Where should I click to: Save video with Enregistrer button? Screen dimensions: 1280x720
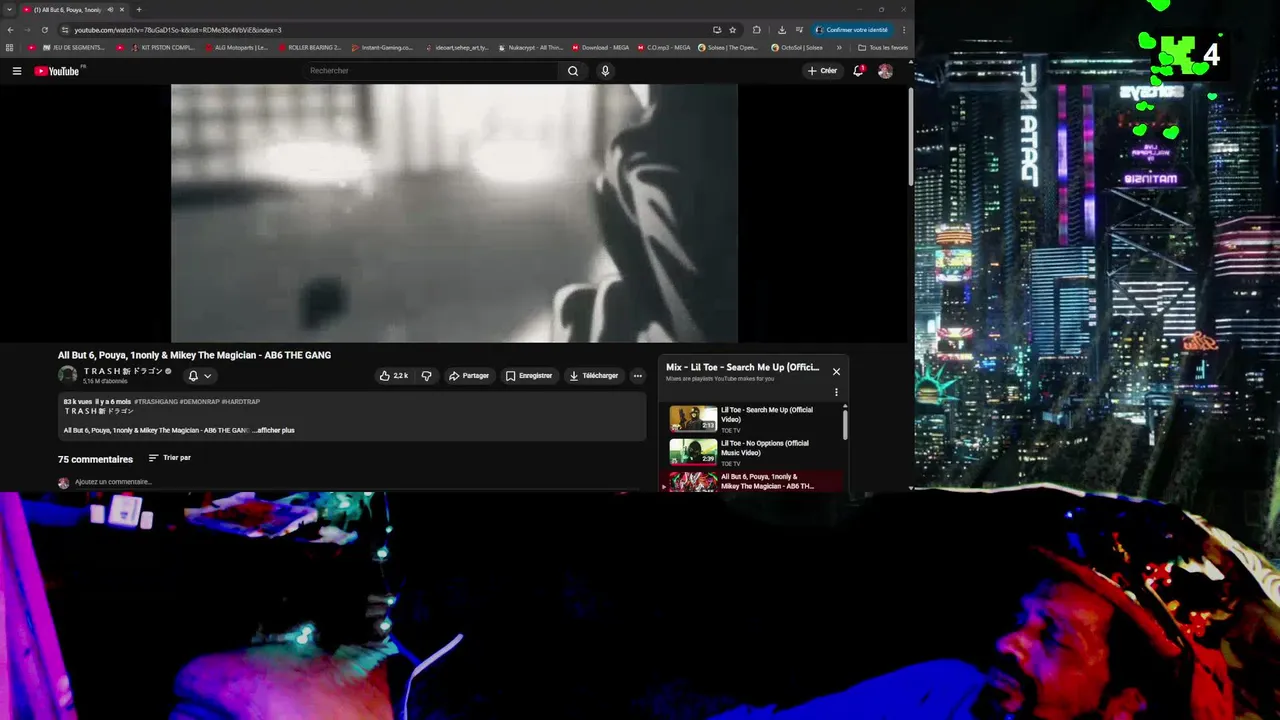(529, 376)
